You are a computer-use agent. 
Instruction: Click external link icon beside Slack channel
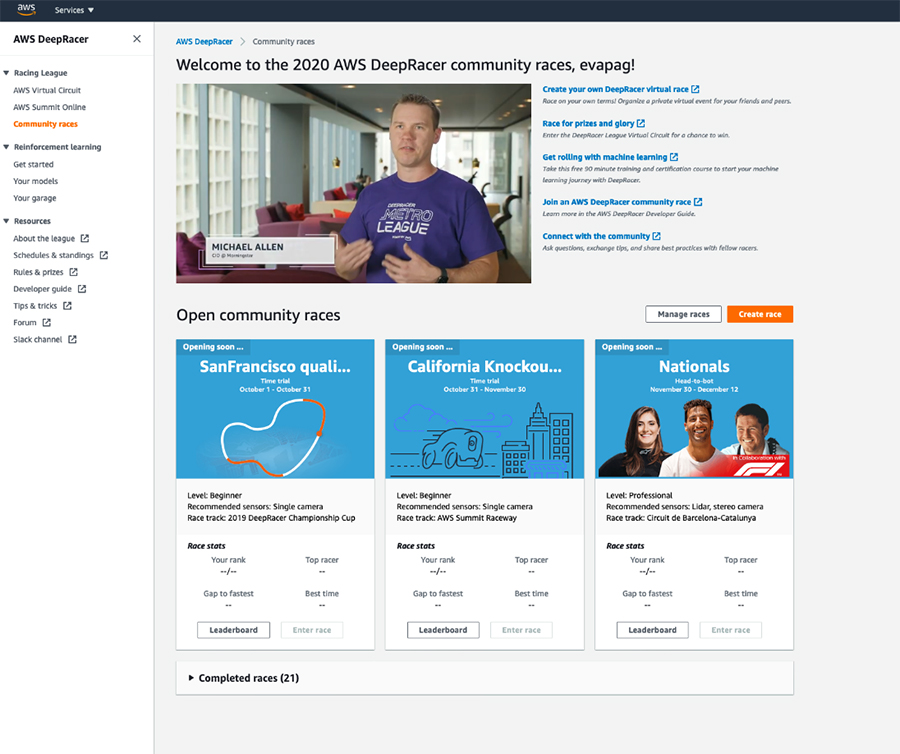click(x=72, y=340)
